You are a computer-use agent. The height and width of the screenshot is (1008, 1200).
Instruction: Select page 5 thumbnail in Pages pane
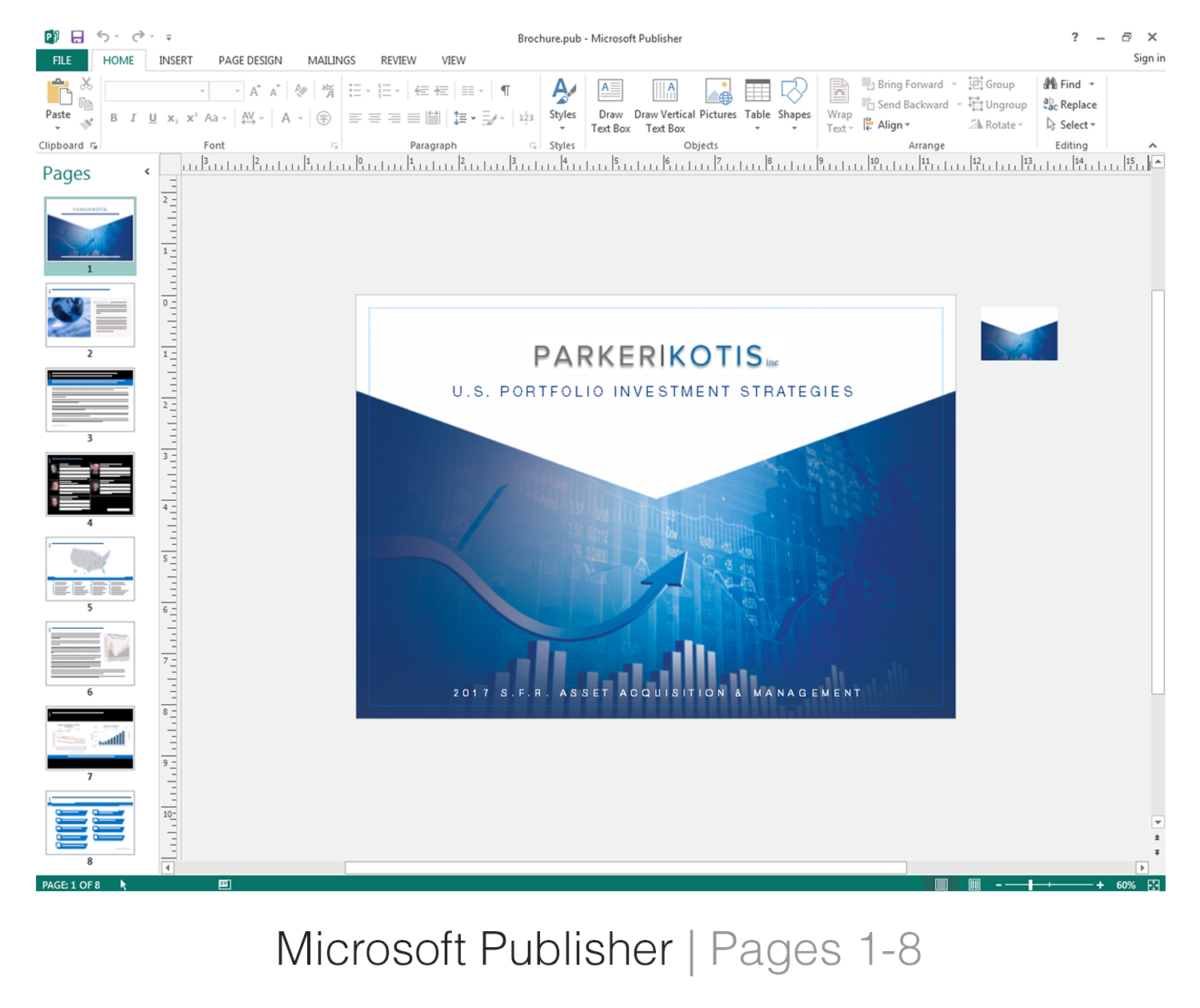pyautogui.click(x=90, y=570)
